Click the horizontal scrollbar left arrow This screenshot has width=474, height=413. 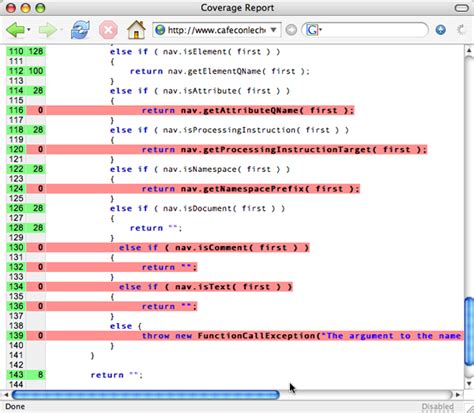click(x=6, y=395)
